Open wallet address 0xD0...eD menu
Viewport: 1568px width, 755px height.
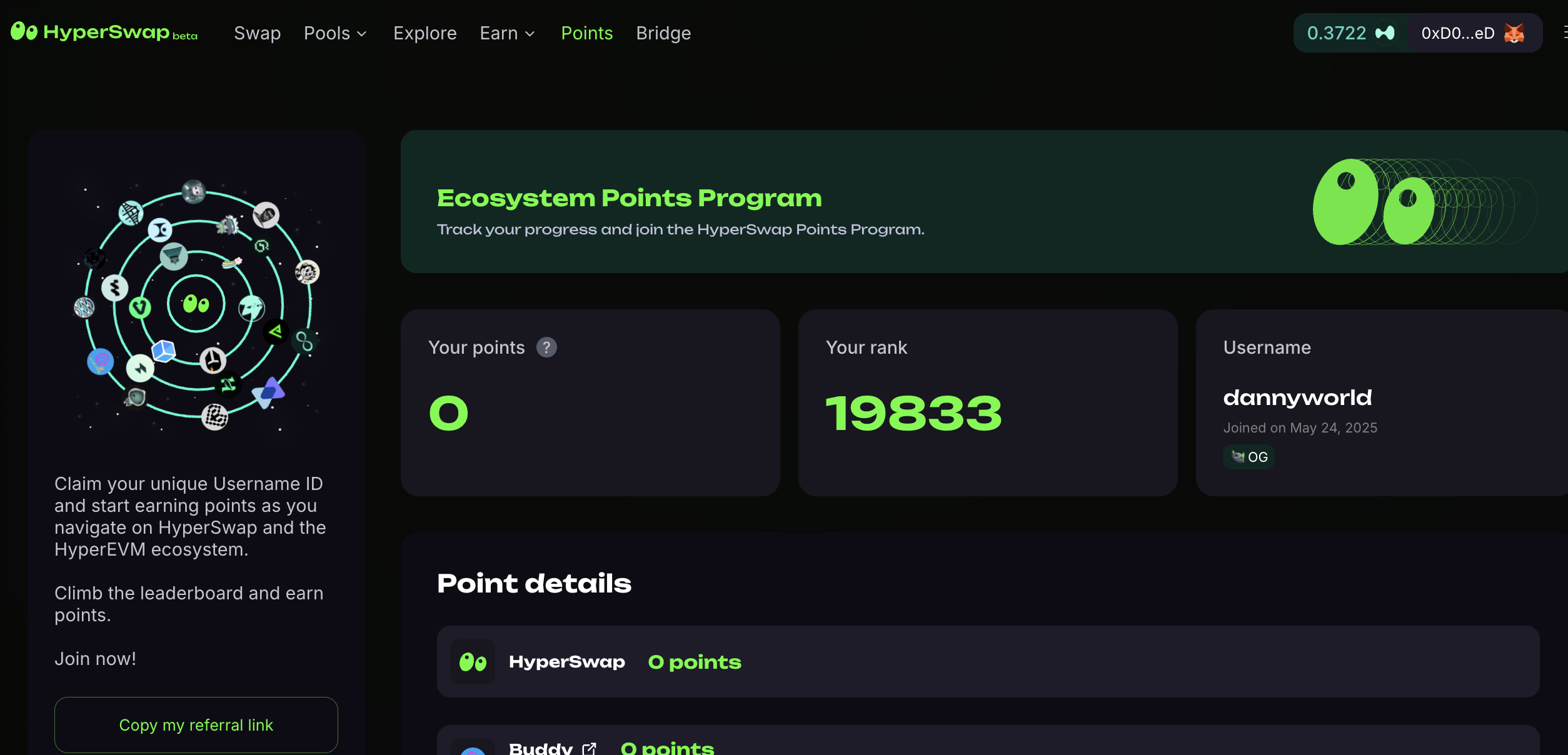(1457, 33)
